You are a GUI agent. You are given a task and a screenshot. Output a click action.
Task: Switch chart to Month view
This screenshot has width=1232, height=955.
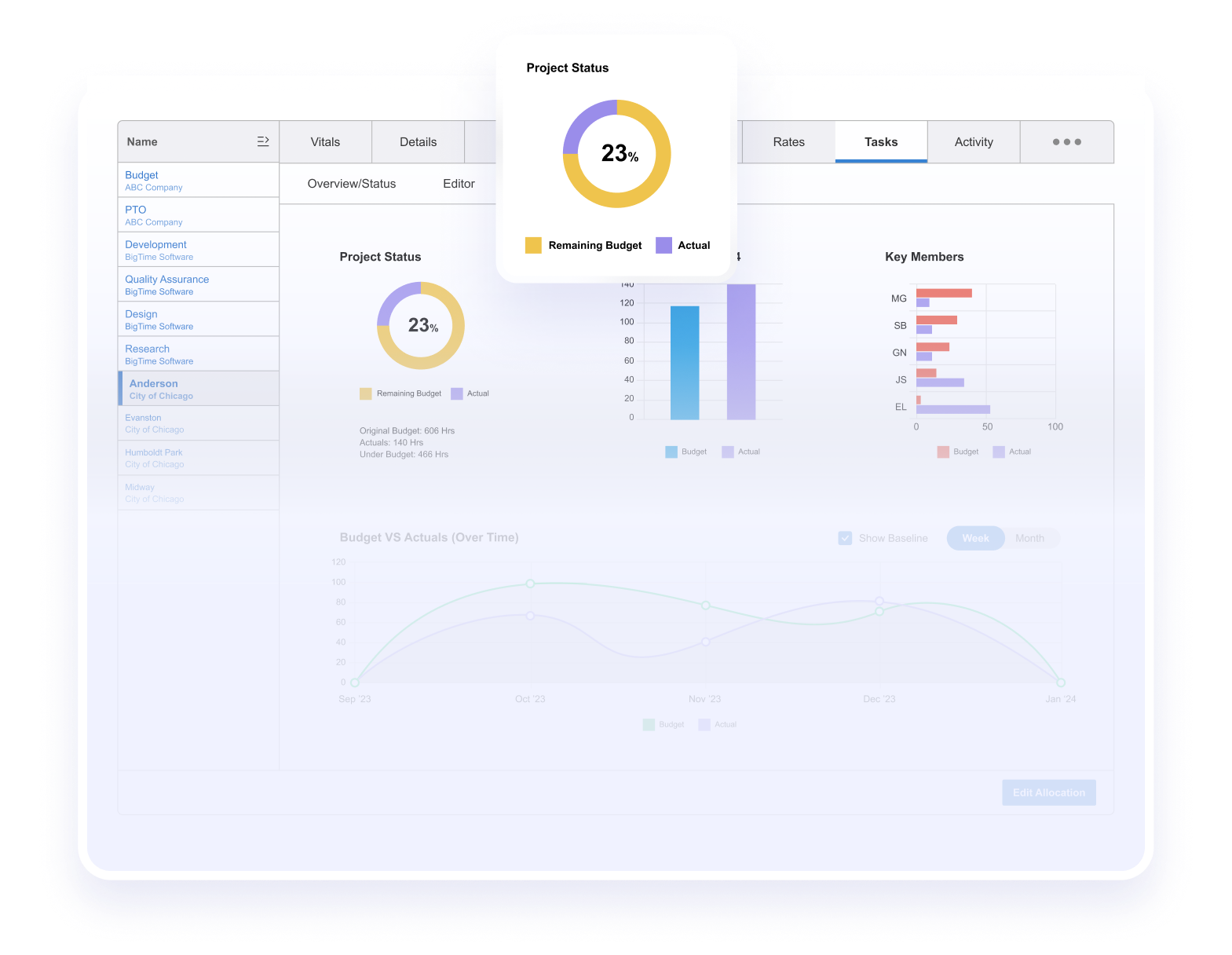click(1029, 538)
